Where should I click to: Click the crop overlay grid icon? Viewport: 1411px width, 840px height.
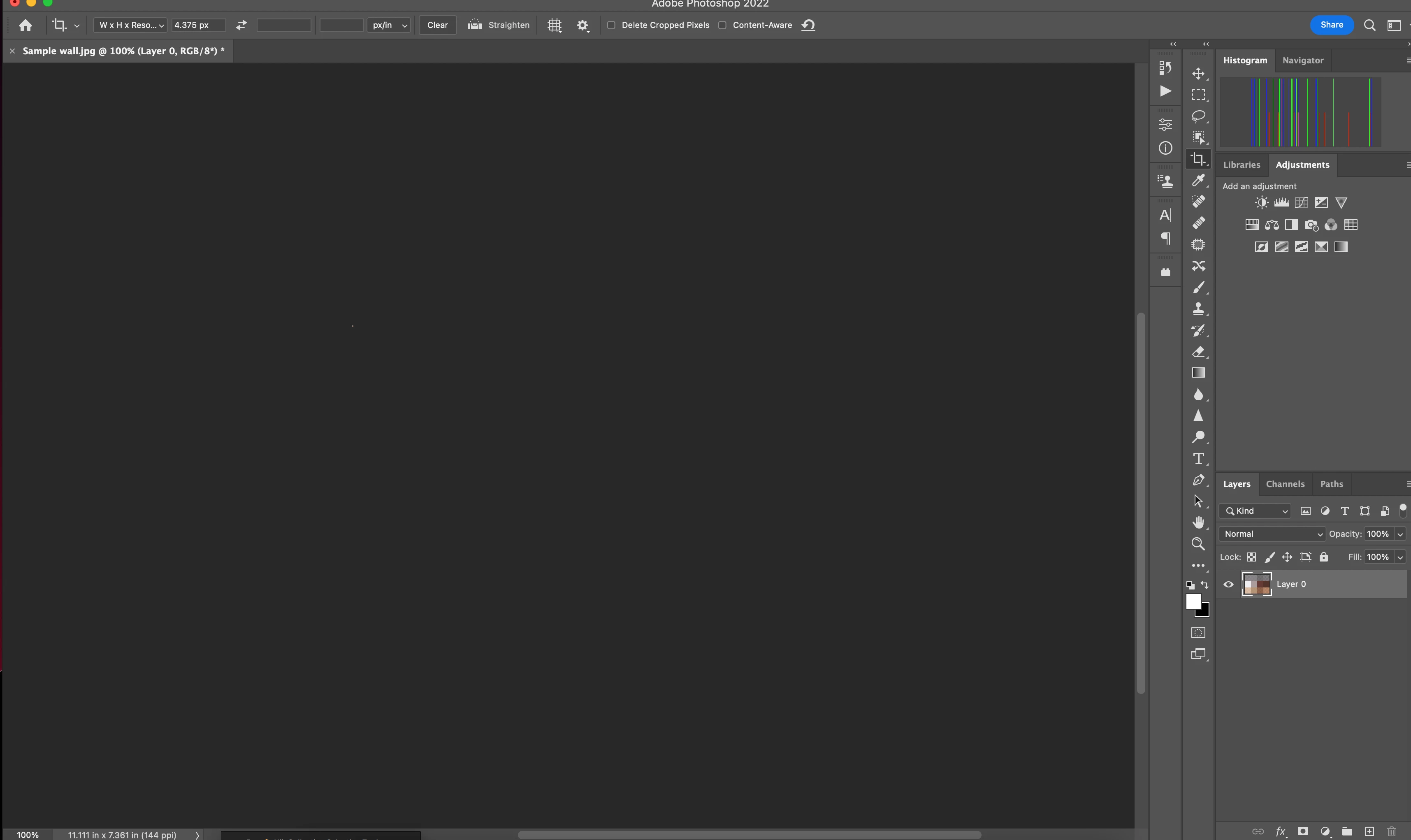554,26
